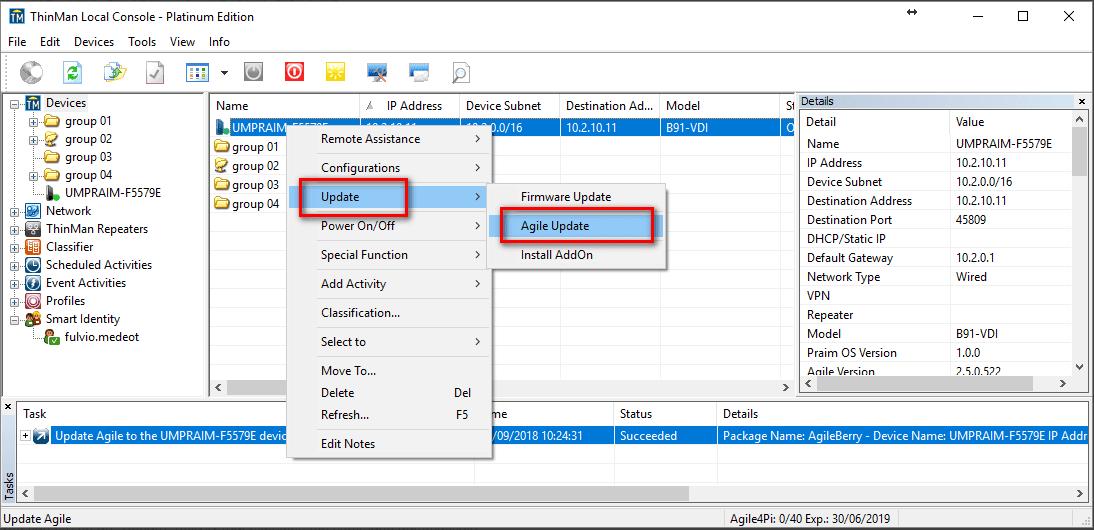Choose Agile Update from submenu
The height and width of the screenshot is (530, 1094).
[576, 226]
